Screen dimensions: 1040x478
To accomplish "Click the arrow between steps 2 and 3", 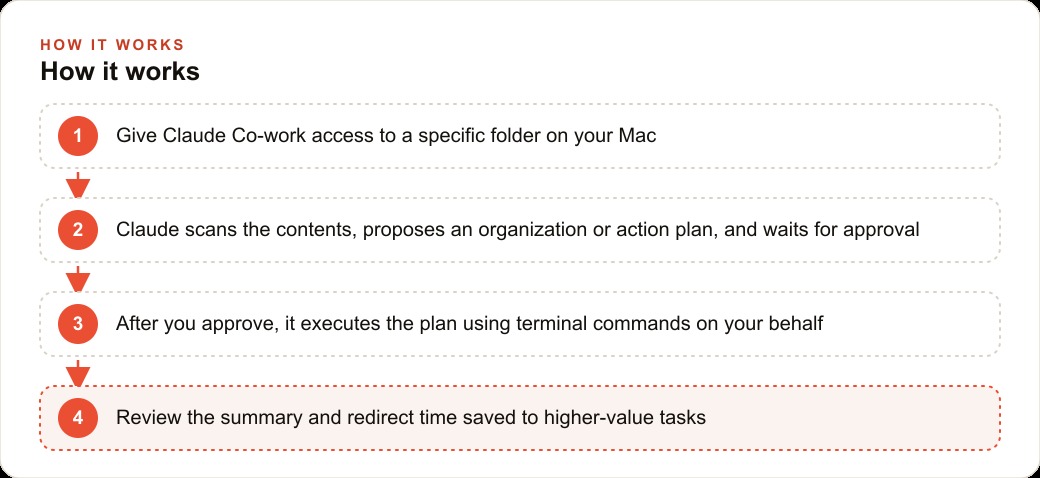I will 78,278.
